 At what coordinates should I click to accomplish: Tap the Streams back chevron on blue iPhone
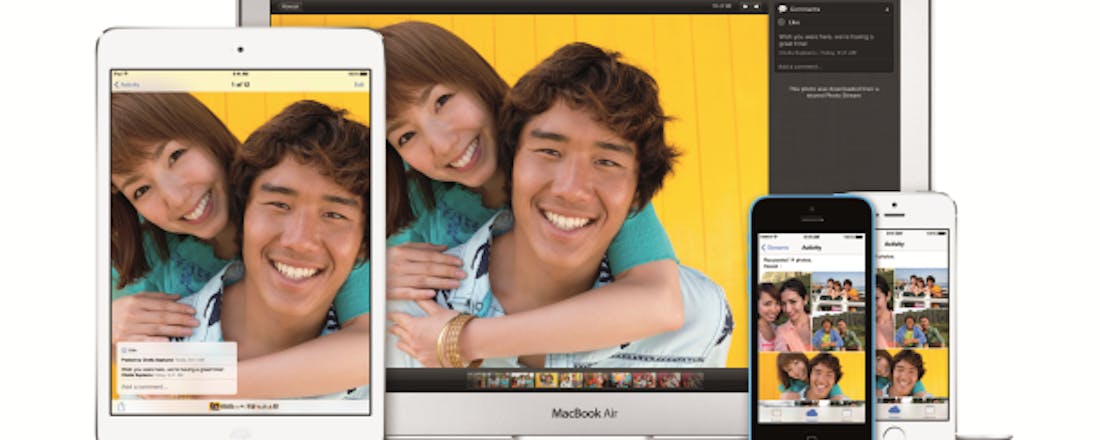tap(764, 247)
